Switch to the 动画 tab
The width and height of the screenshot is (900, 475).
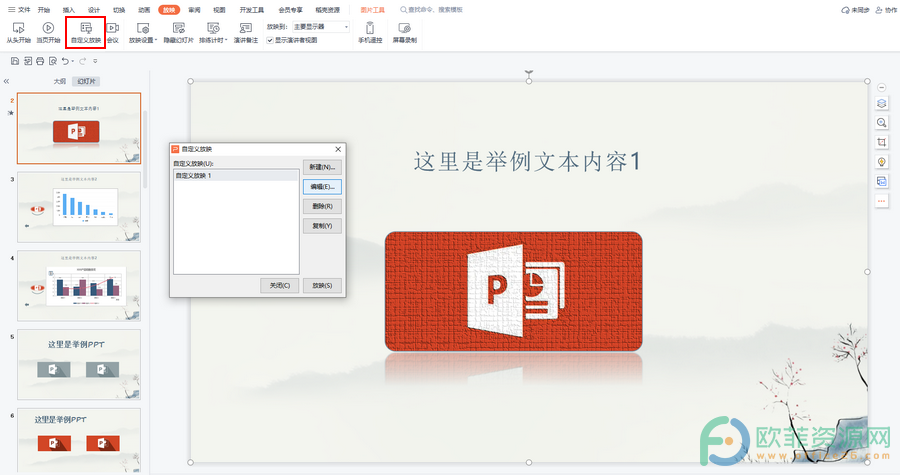144,10
